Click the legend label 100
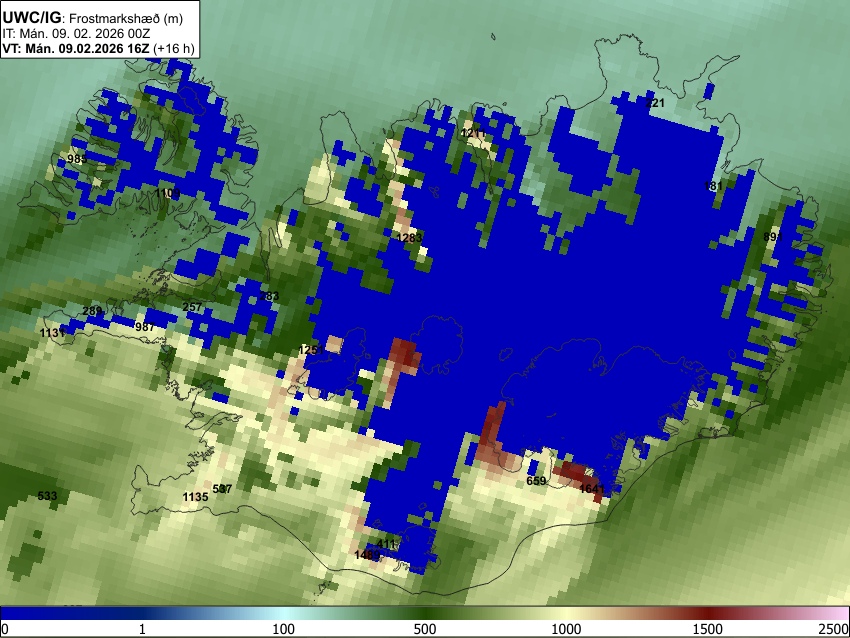This screenshot has width=850, height=638. [283, 629]
